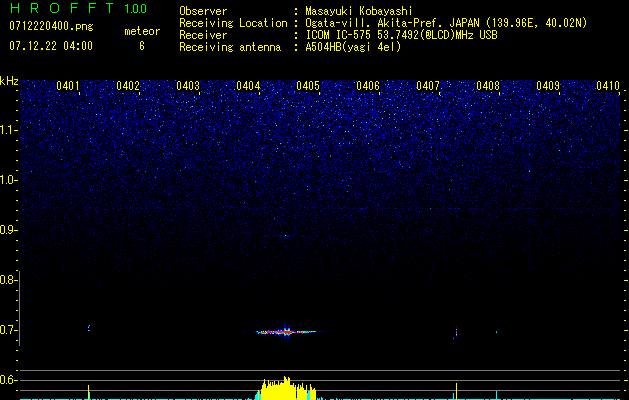
Task: Click the kHz axis unit label
Action: point(9,81)
